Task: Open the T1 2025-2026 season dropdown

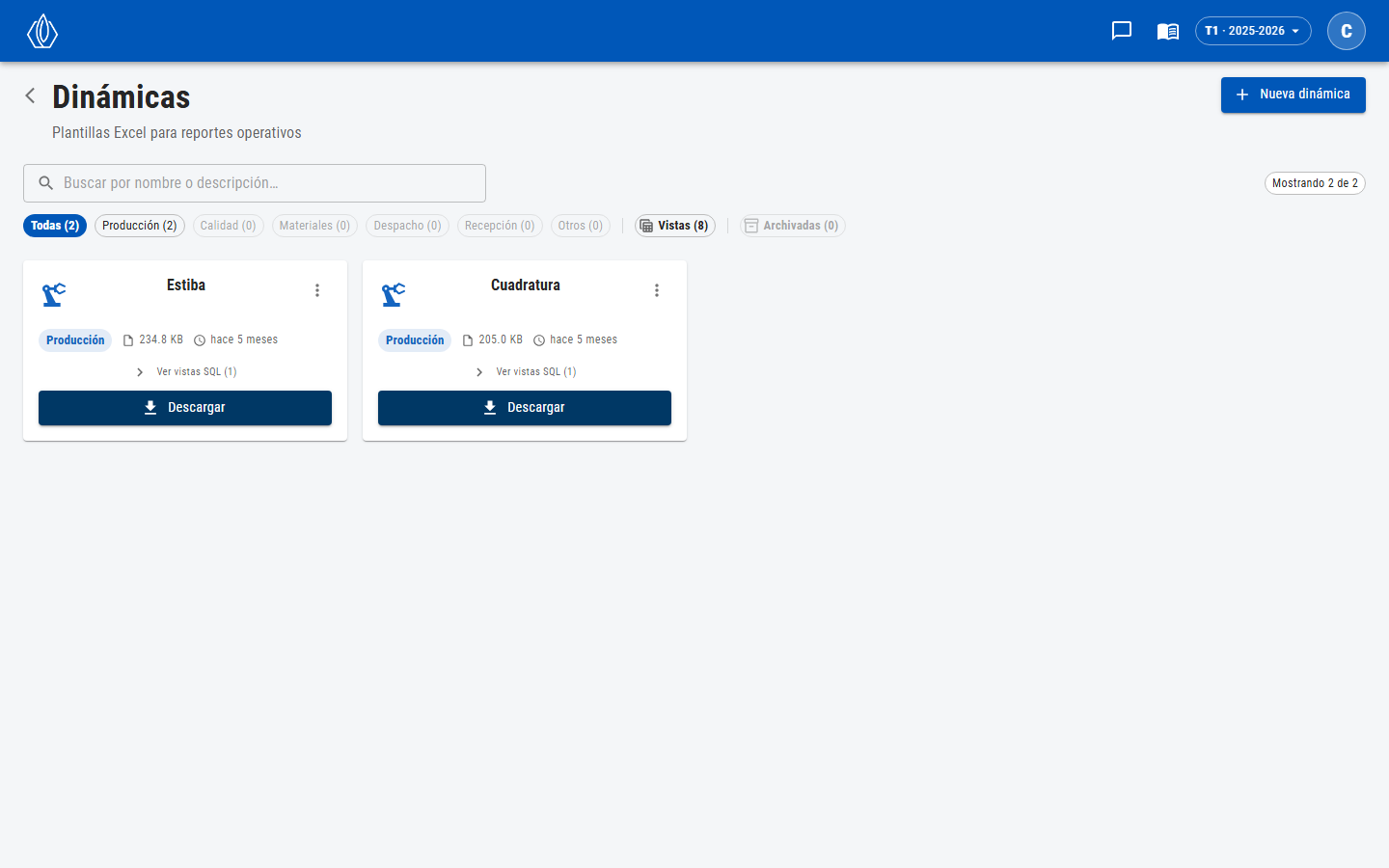Action: tap(1253, 31)
